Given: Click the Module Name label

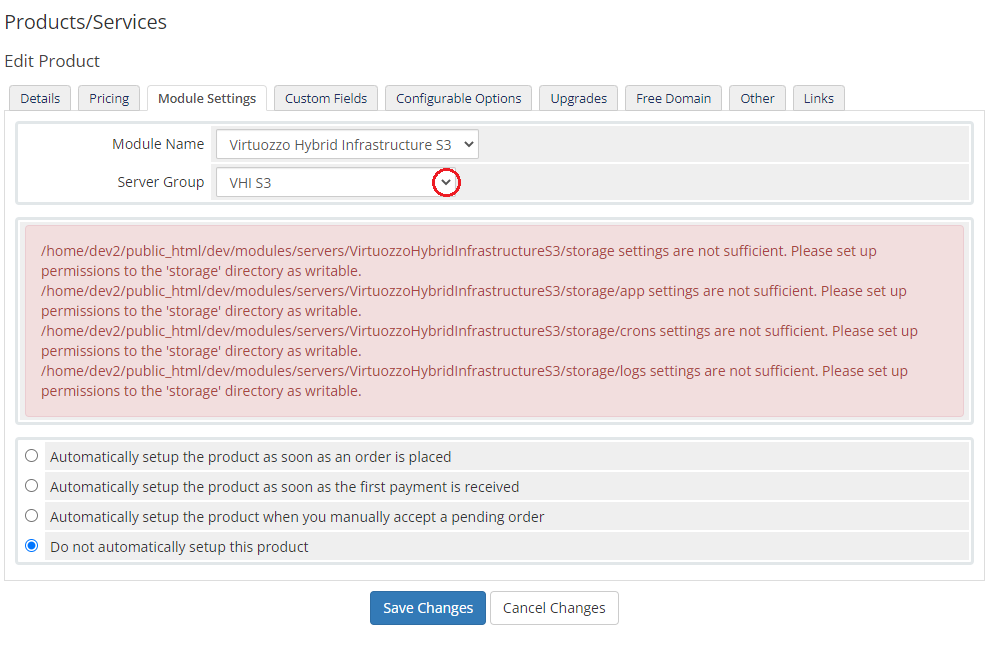Looking at the screenshot, I should (158, 144).
